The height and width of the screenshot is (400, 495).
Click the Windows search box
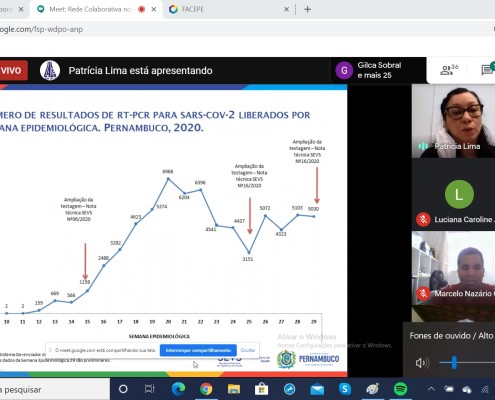[x=55, y=389]
